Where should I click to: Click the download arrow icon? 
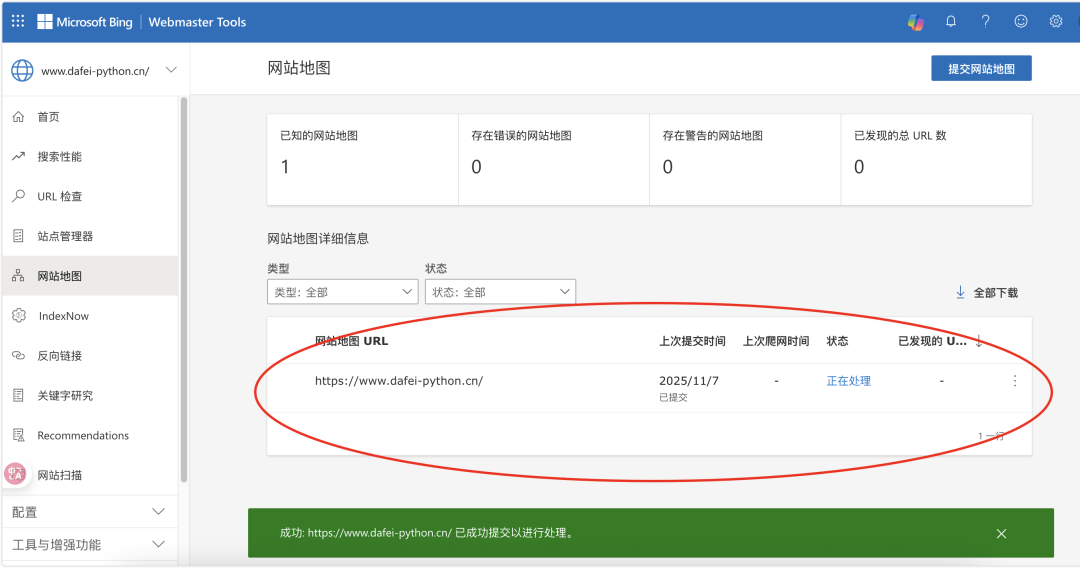coord(960,293)
